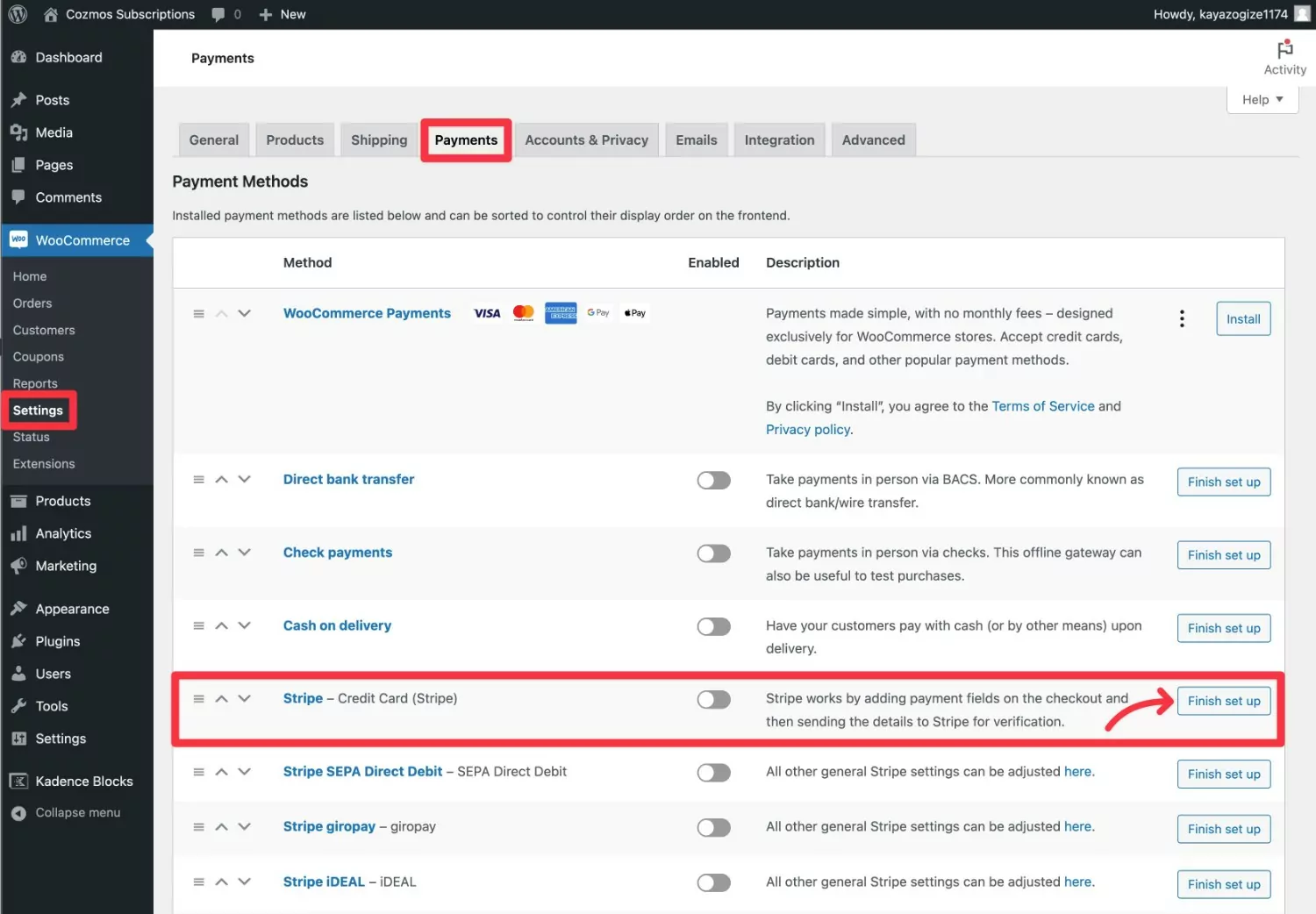The image size is (1316, 914).
Task: Open the Appearance sidebar menu
Action: [72, 609]
